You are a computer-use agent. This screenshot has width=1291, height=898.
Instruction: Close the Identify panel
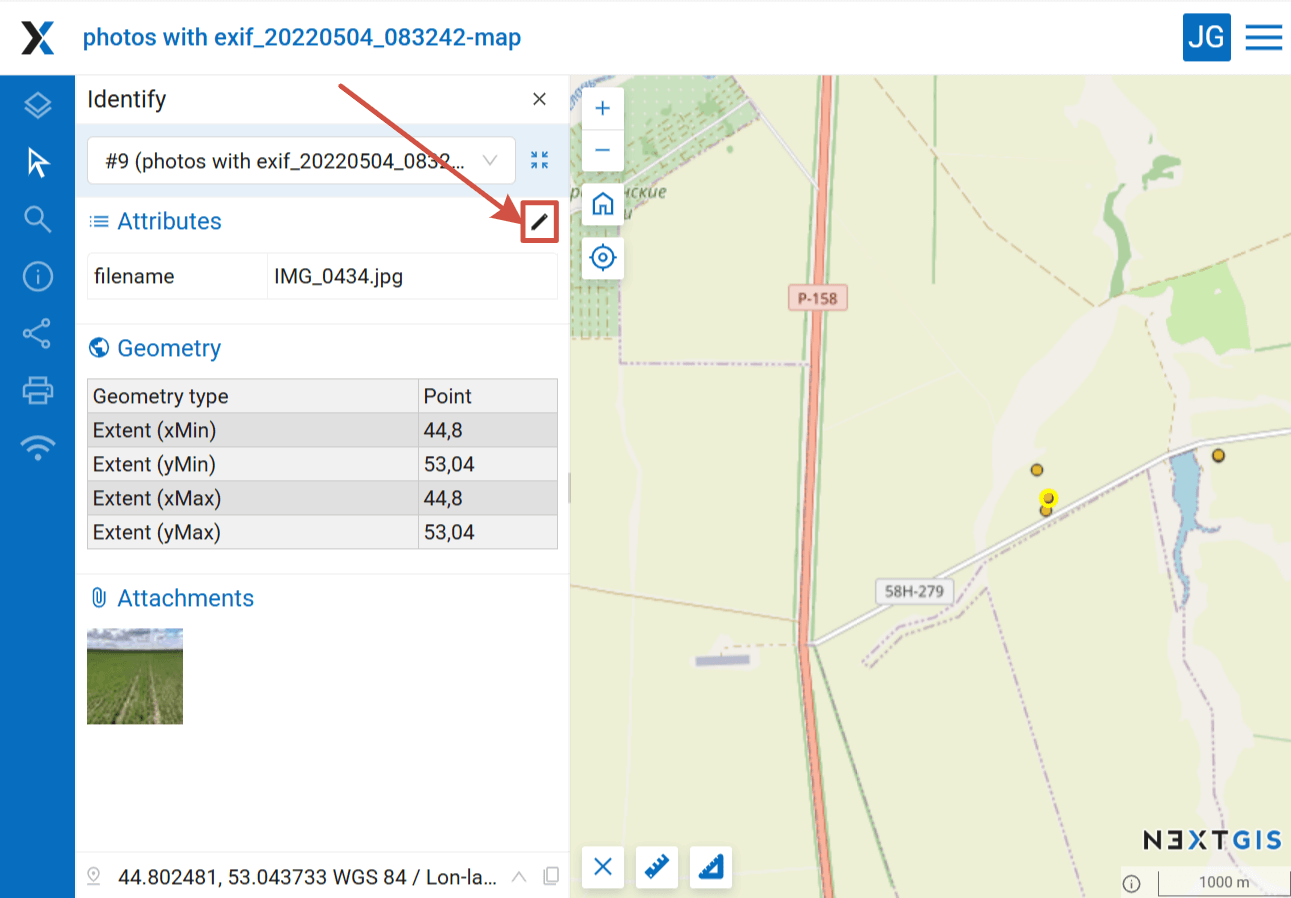pyautogui.click(x=539, y=99)
